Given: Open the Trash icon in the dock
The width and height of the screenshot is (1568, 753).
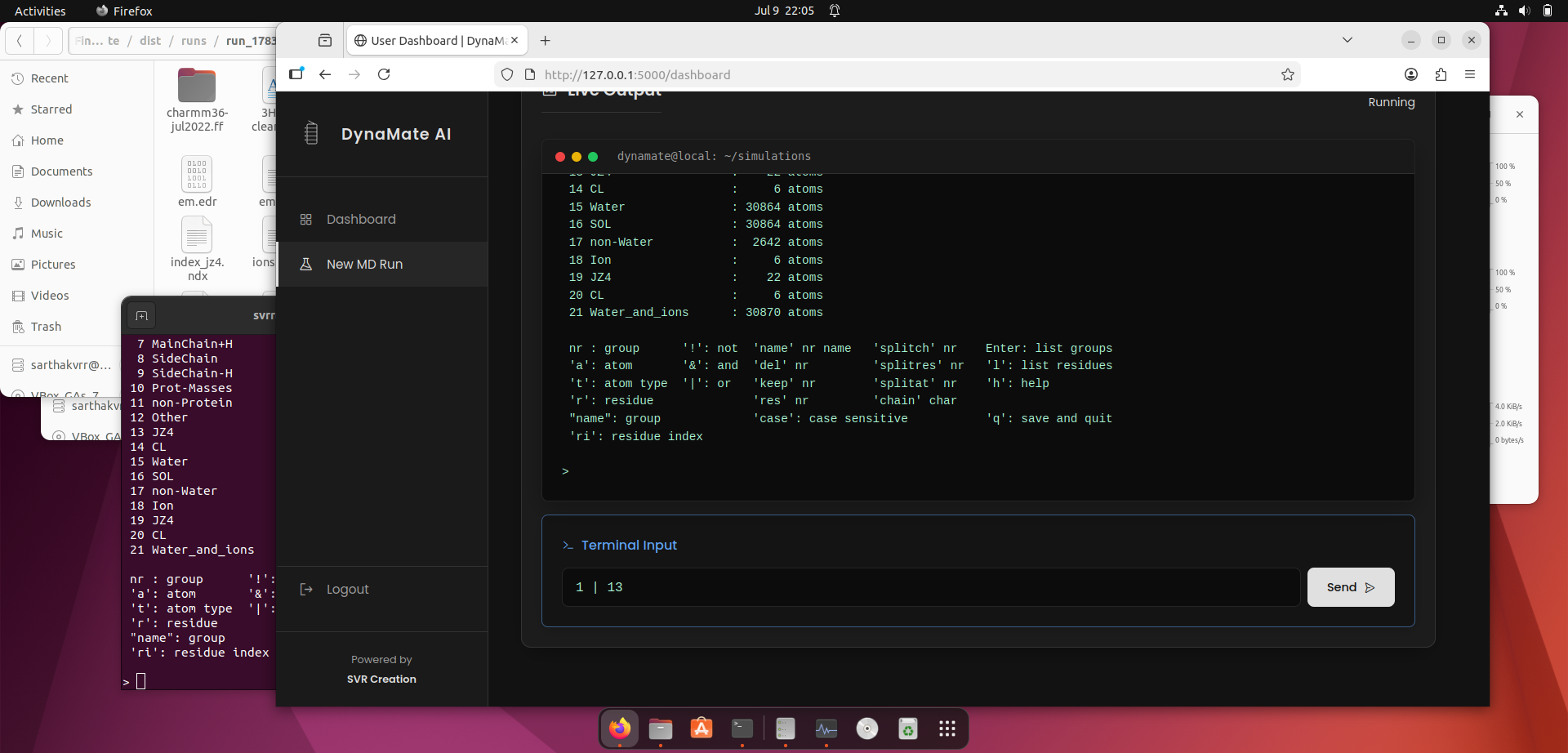Looking at the screenshot, I should (x=908, y=728).
